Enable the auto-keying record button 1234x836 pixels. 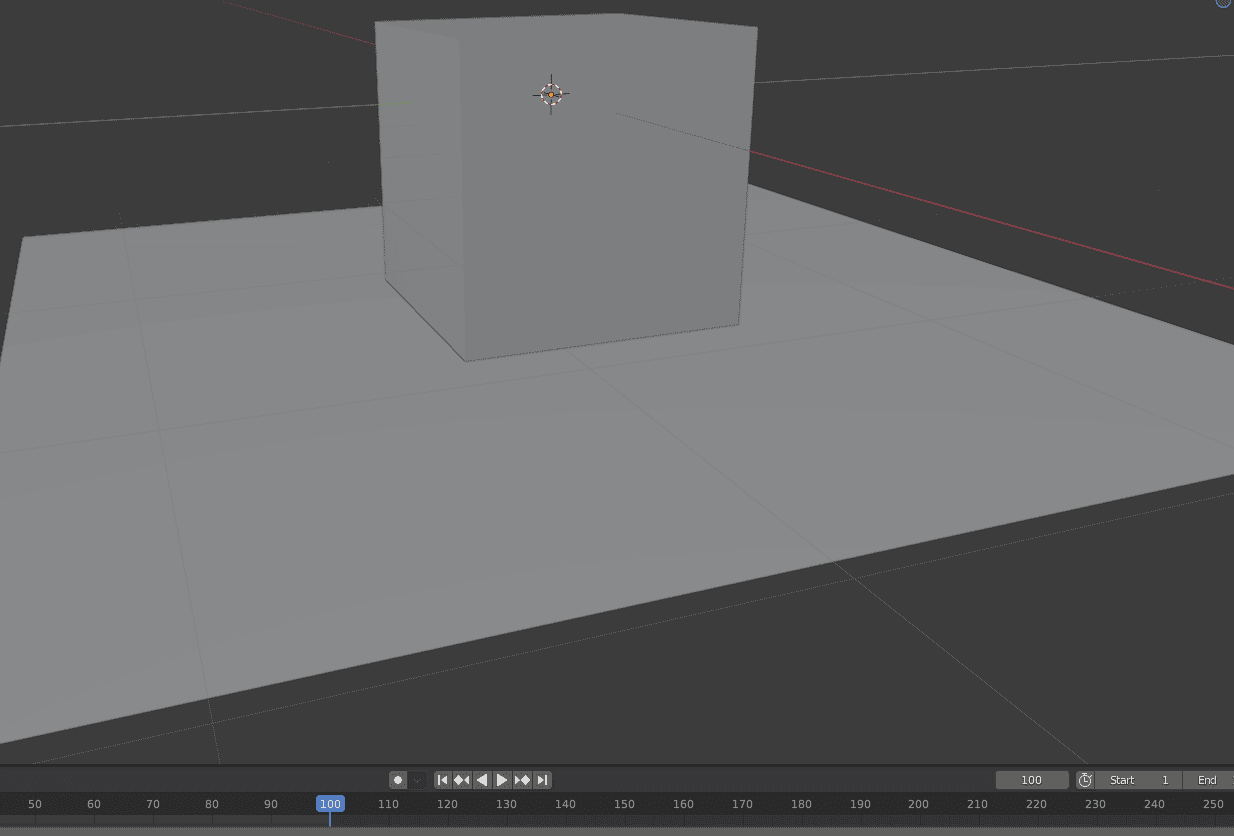coord(398,780)
